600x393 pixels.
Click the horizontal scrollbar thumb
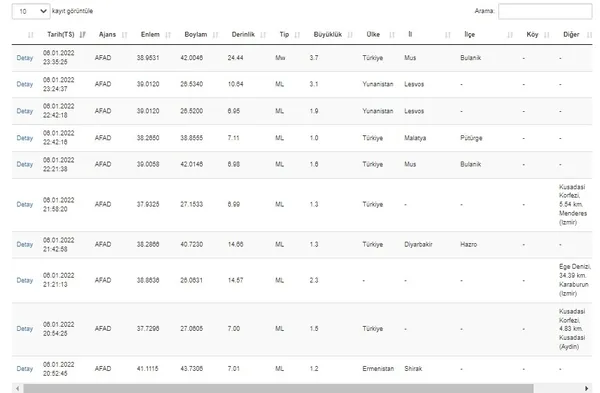[278, 388]
